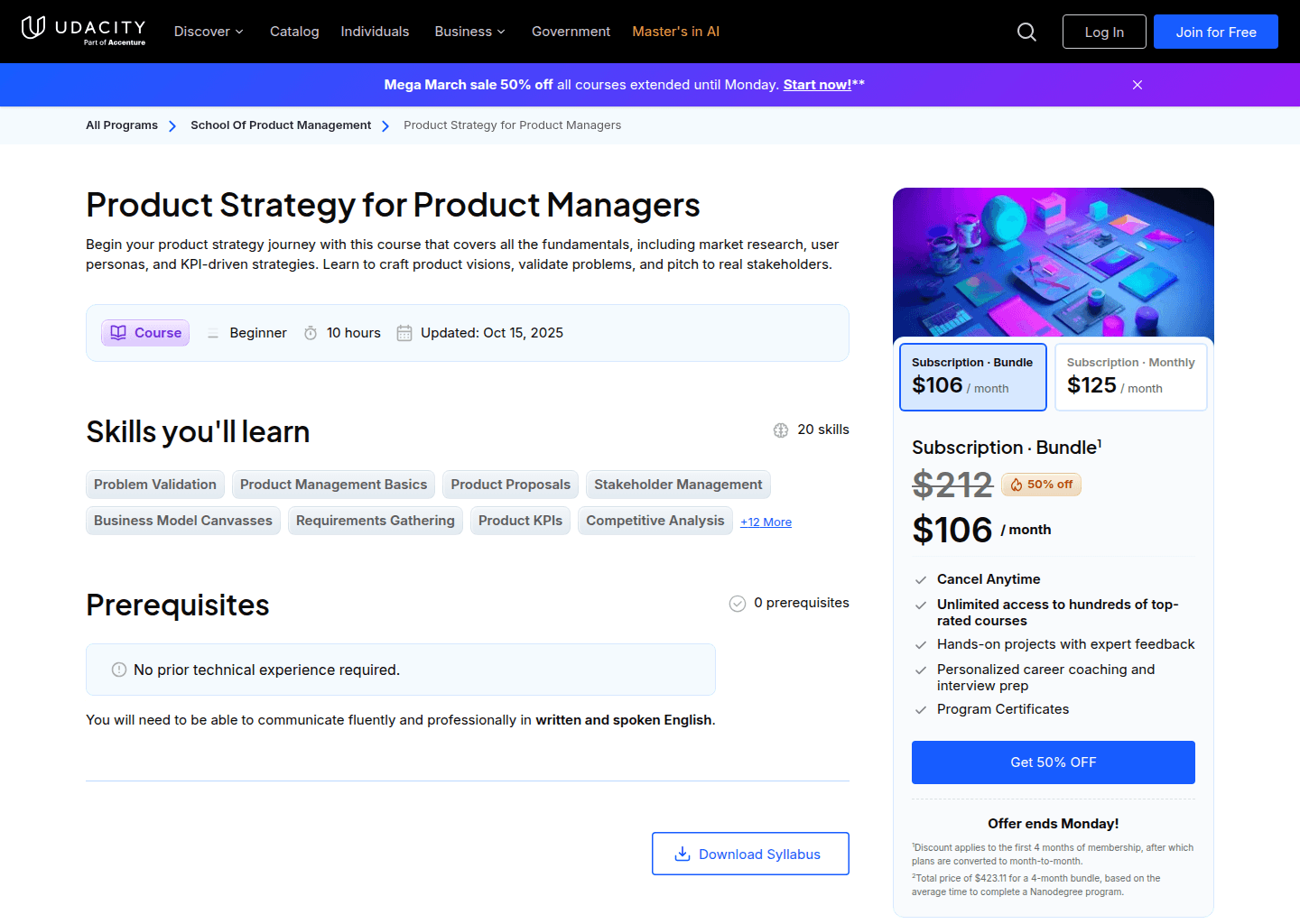The image size is (1300, 924).
Task: Select Master's in AI in the navbar
Action: 675,31
